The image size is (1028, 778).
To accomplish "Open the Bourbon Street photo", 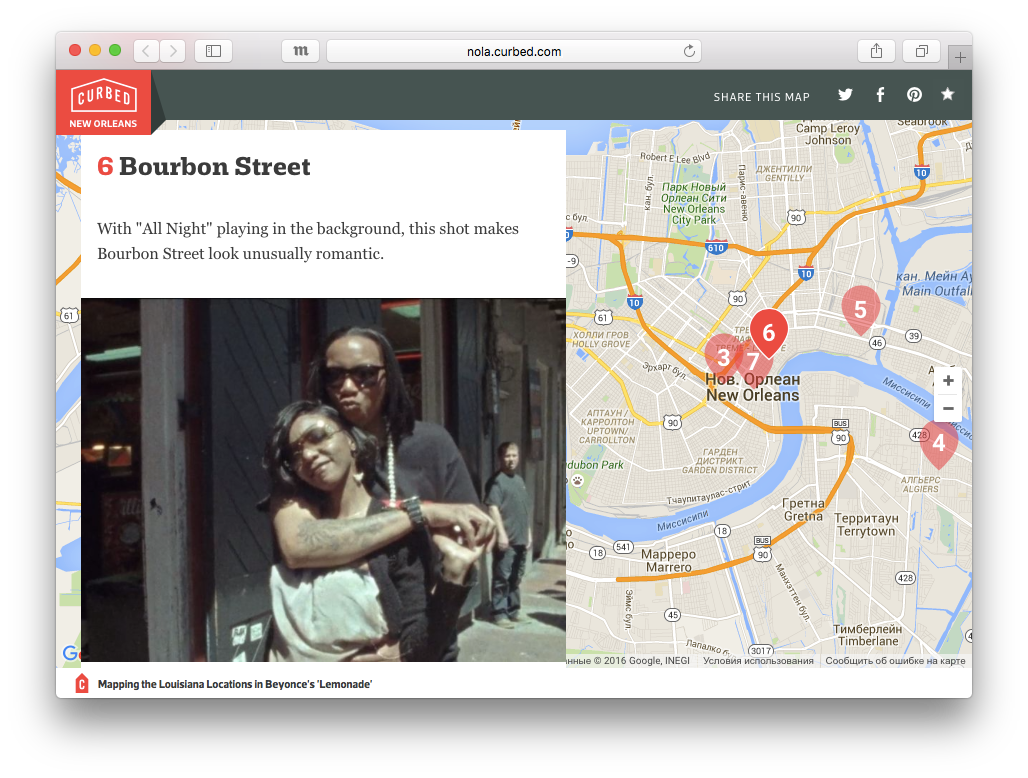I will coord(323,480).
